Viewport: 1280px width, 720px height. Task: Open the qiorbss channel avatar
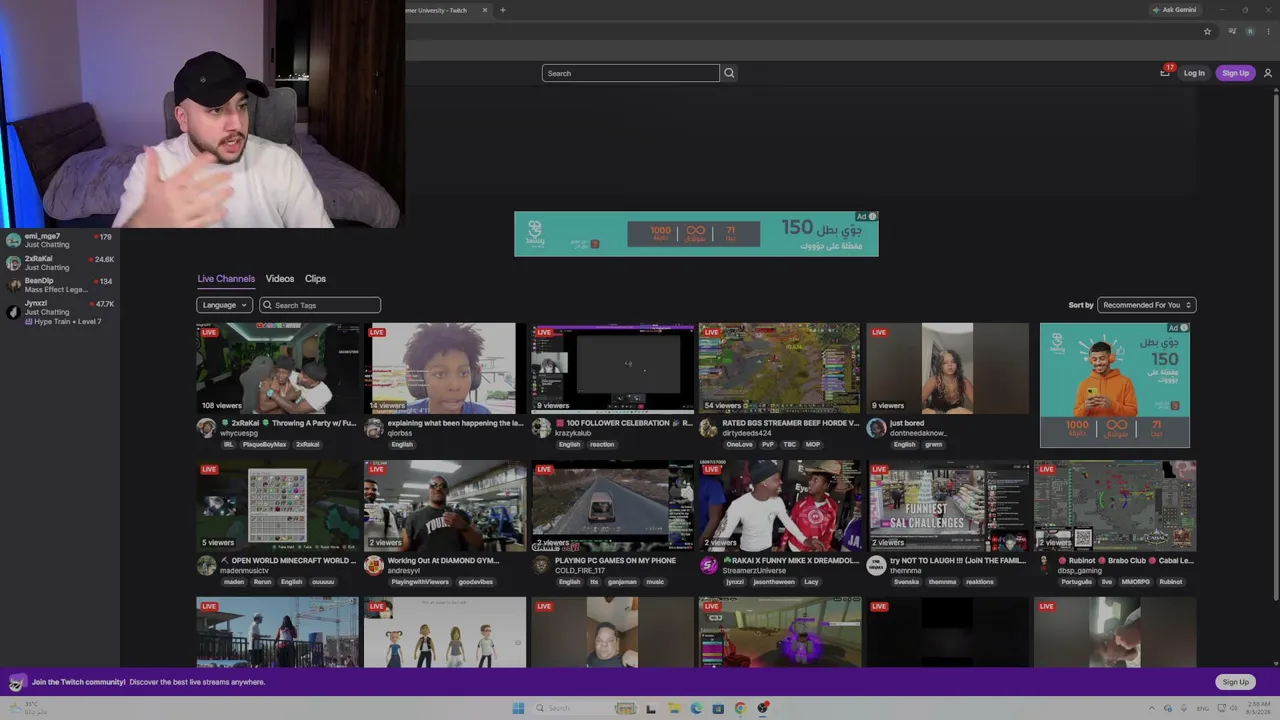click(374, 427)
